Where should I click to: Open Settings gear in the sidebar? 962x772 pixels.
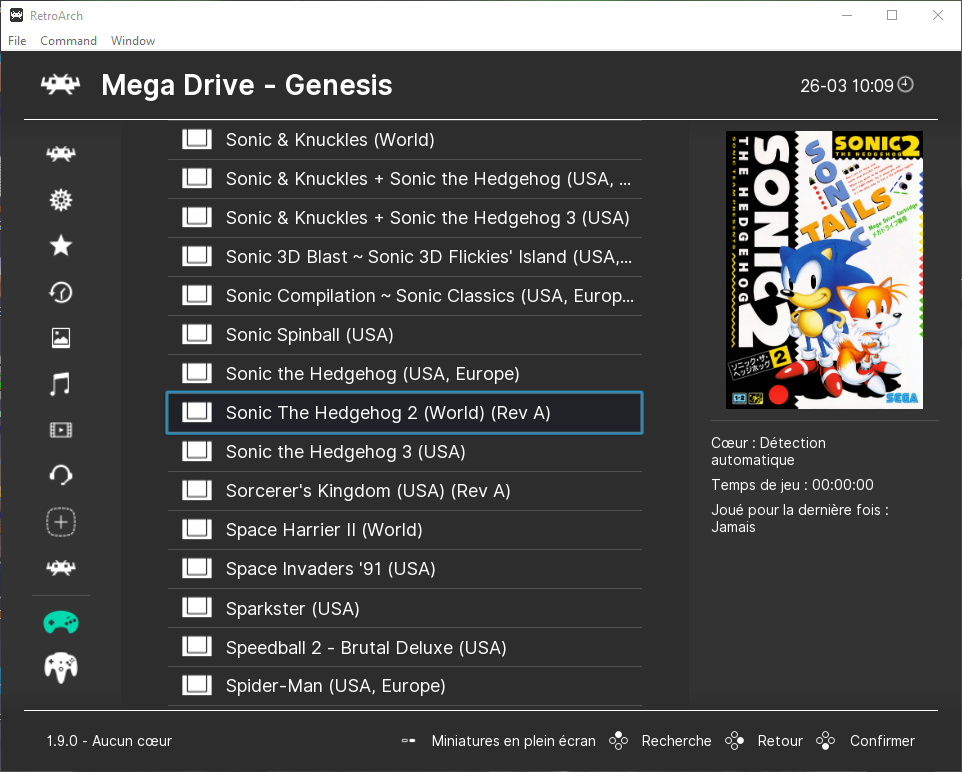pyautogui.click(x=61, y=200)
